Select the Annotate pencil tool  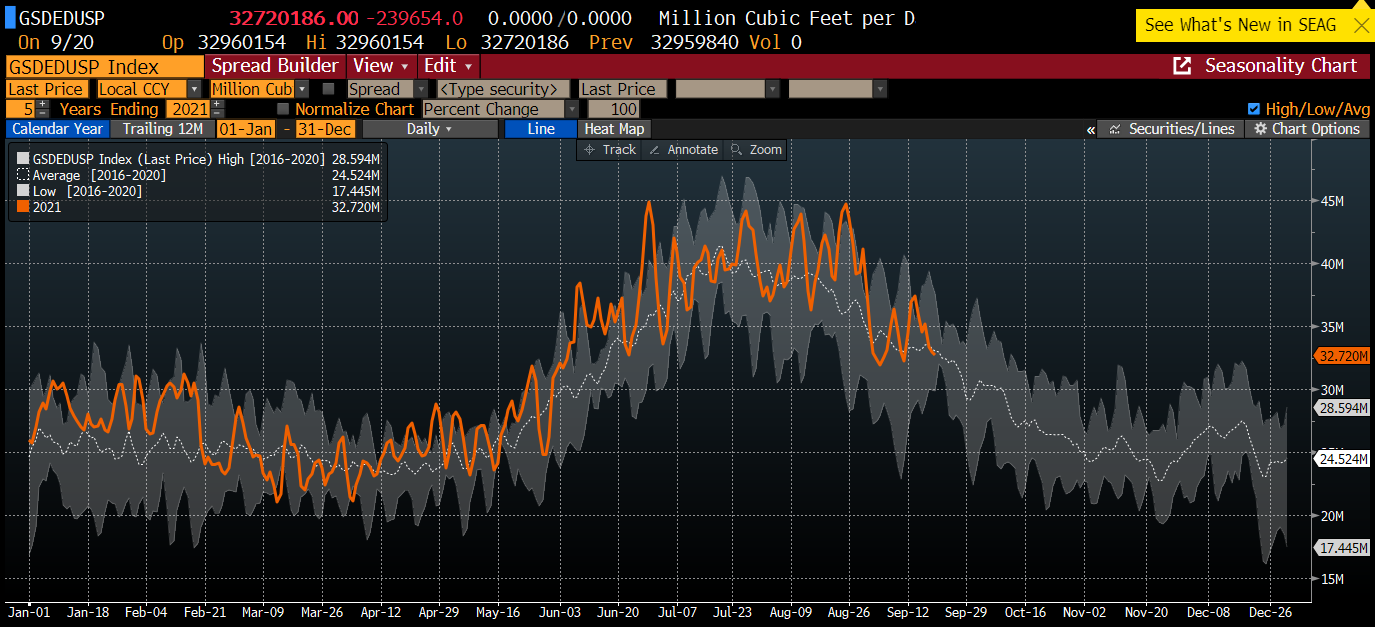point(682,150)
